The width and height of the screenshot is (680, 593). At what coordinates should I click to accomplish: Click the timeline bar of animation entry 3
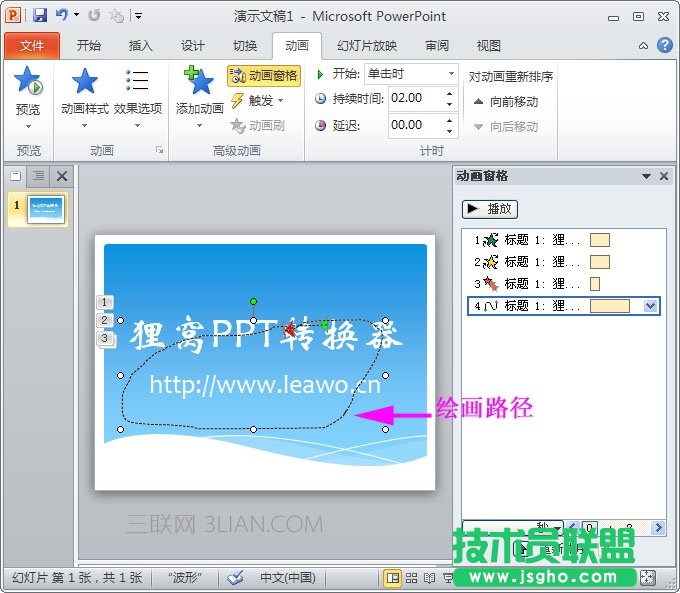click(595, 284)
